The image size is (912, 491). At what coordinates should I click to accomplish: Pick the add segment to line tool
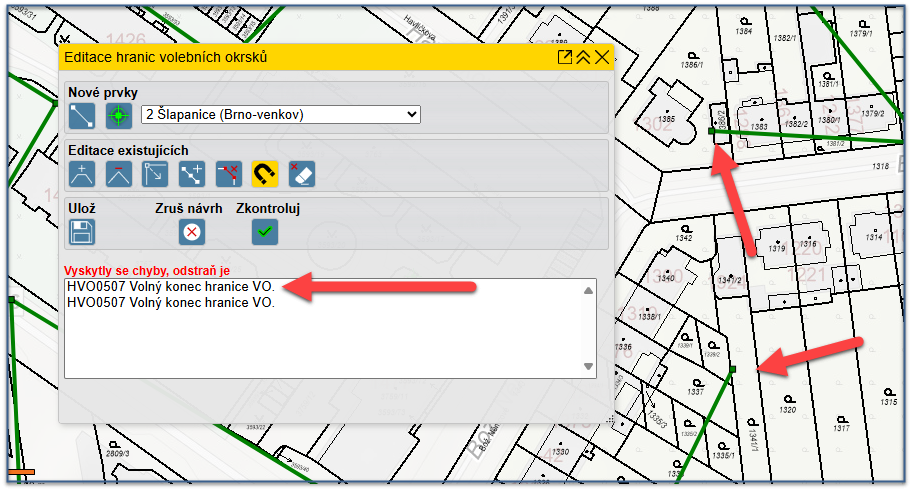pos(192,174)
